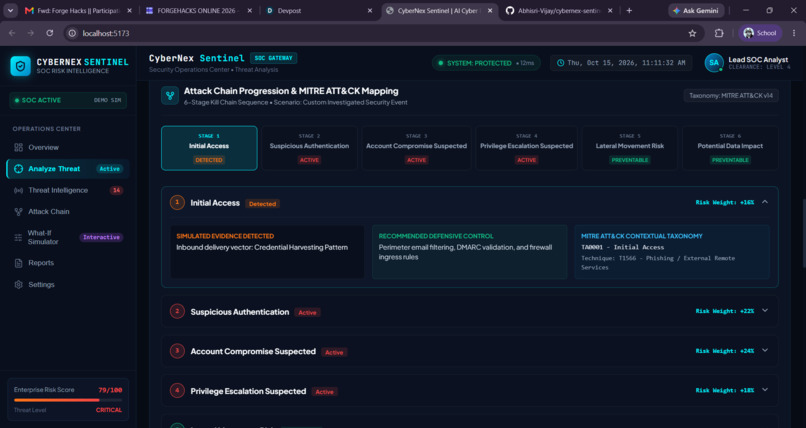
Task: Open a new browser tab with plus icon
Action: [x=629, y=10]
